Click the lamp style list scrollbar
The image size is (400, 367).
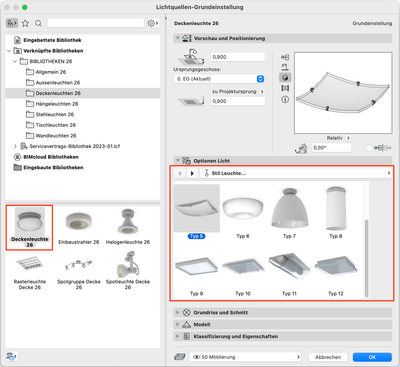tap(366, 258)
